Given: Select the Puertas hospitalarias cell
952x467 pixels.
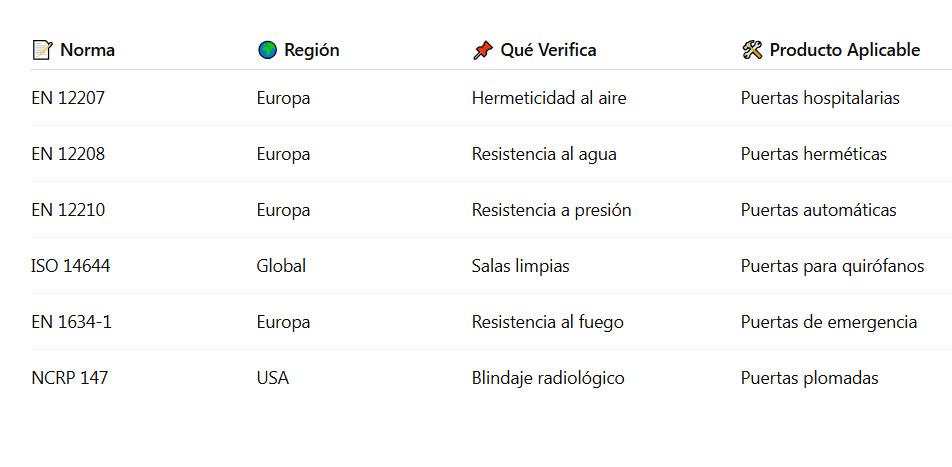Looking at the screenshot, I should [x=820, y=98].
